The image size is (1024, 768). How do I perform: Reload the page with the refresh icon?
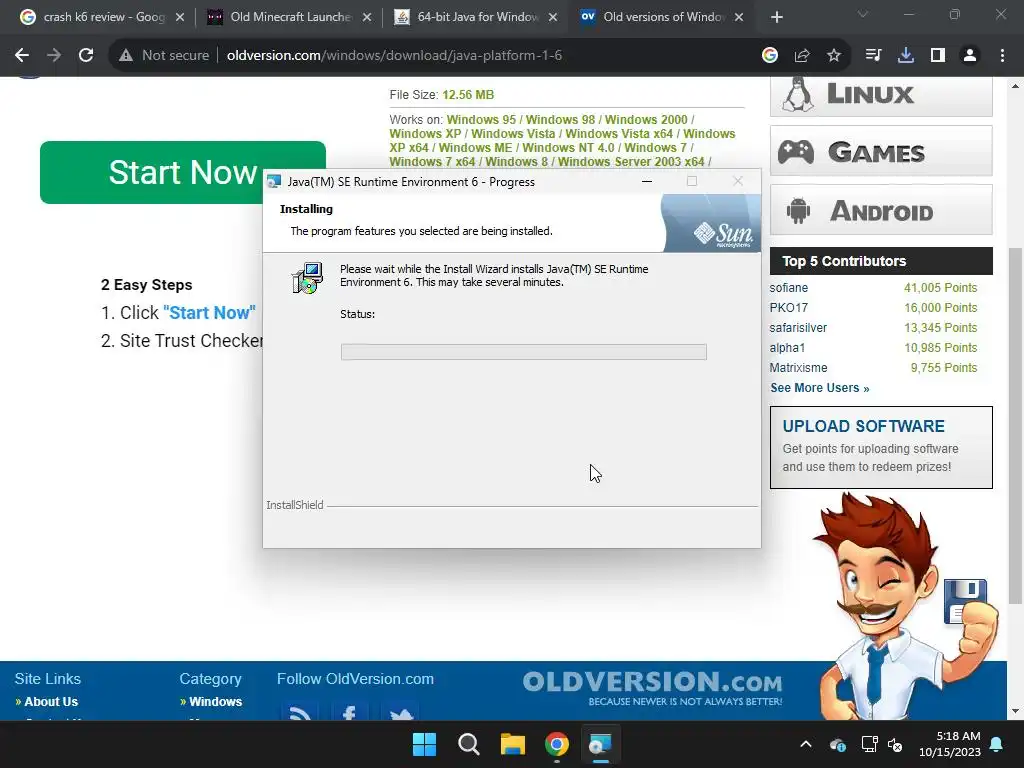pyautogui.click(x=86, y=56)
